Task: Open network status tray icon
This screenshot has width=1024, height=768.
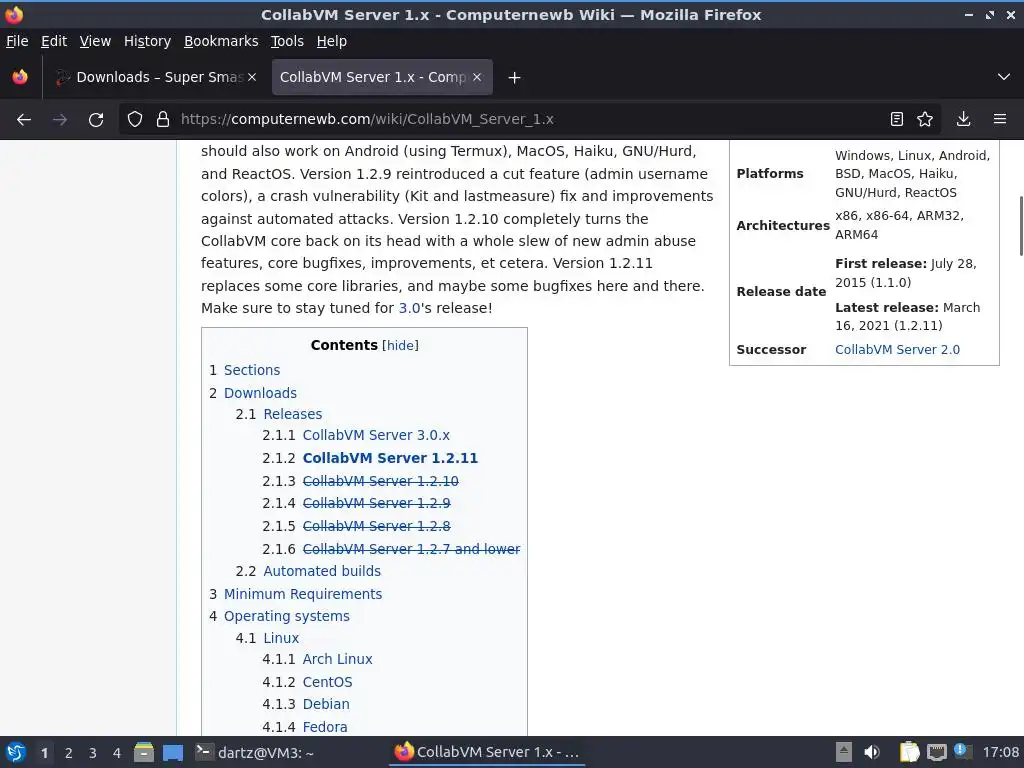Action: [937, 752]
